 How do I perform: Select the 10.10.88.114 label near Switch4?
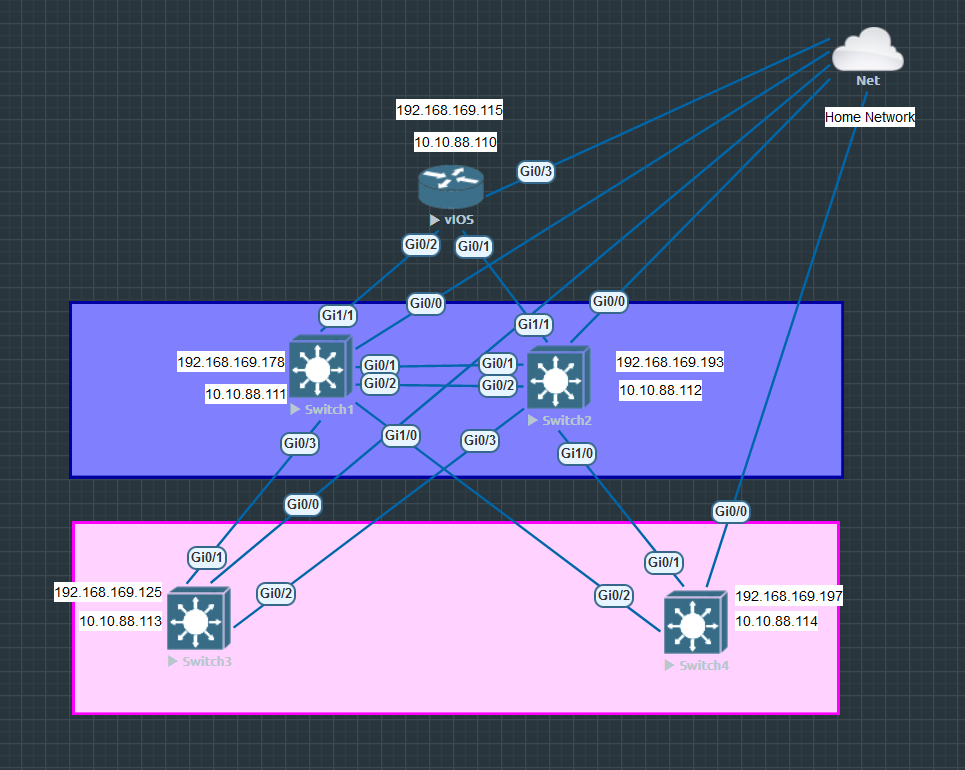tap(777, 620)
